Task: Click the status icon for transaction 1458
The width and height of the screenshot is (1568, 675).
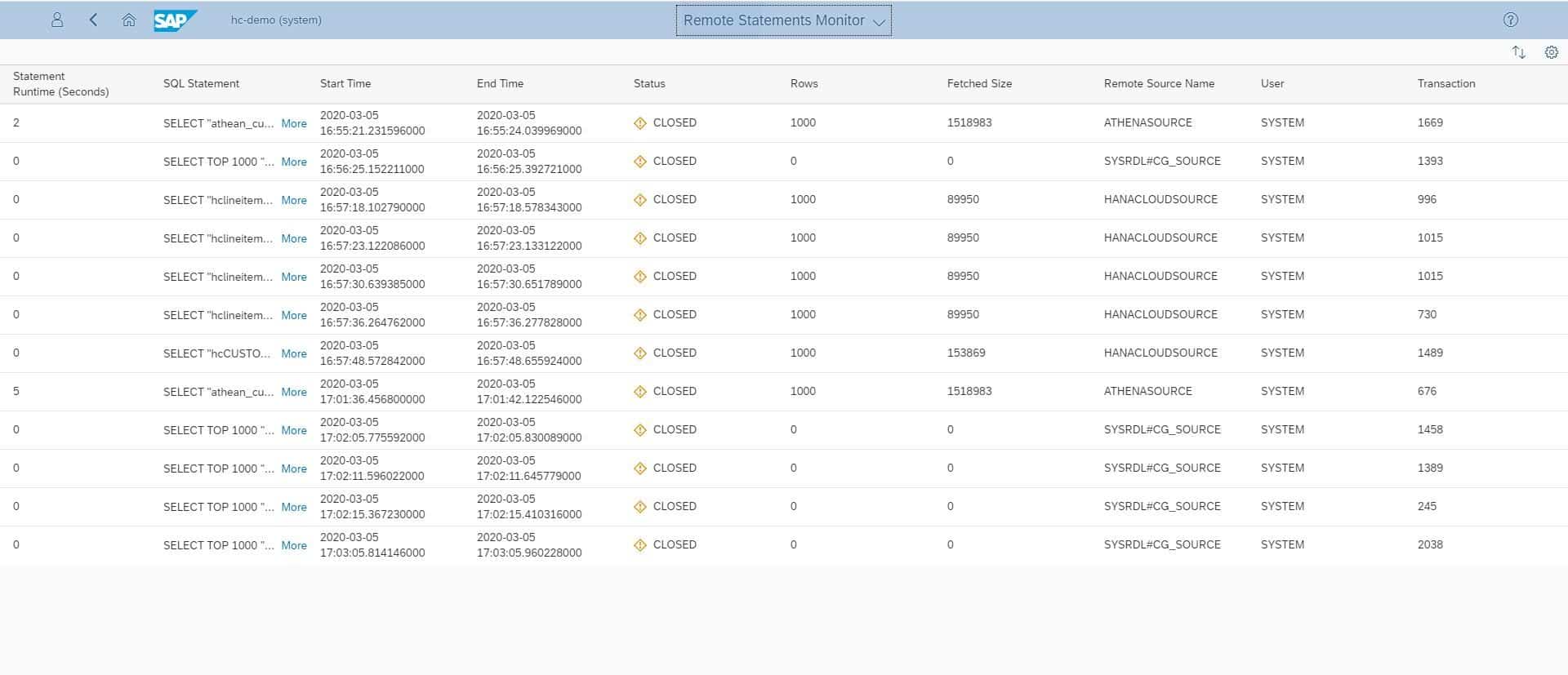Action: click(x=640, y=430)
